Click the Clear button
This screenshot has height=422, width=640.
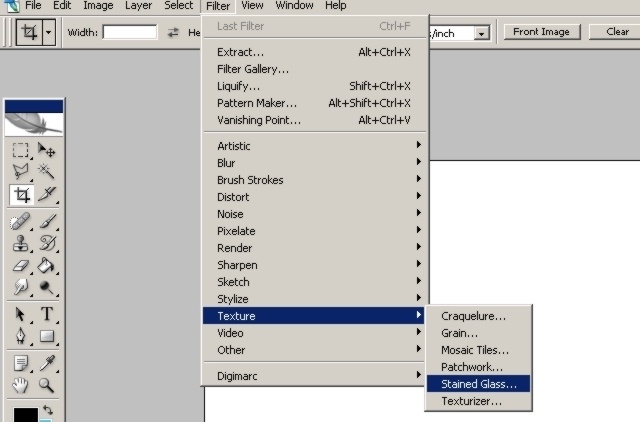(x=616, y=32)
